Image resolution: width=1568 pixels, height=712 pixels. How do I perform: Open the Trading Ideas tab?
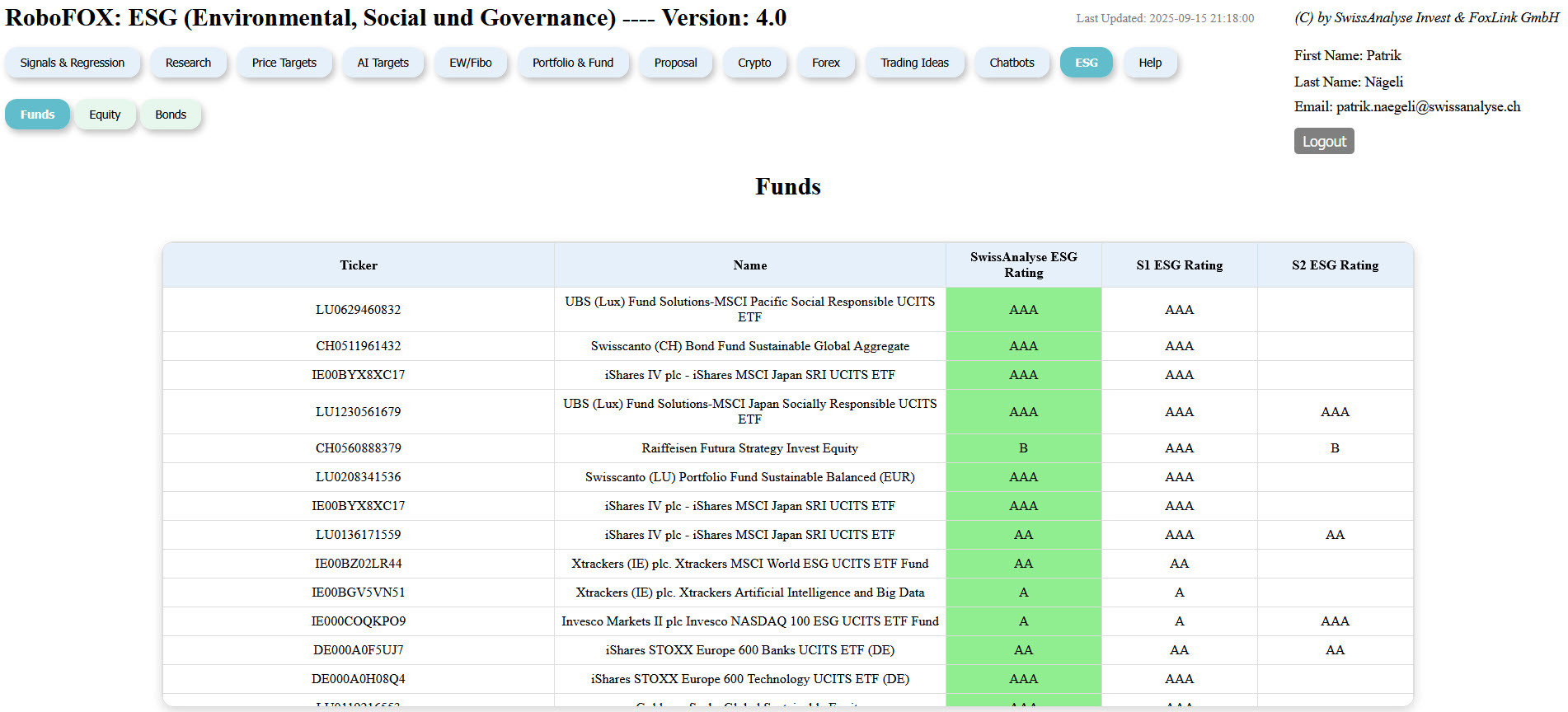click(x=915, y=63)
